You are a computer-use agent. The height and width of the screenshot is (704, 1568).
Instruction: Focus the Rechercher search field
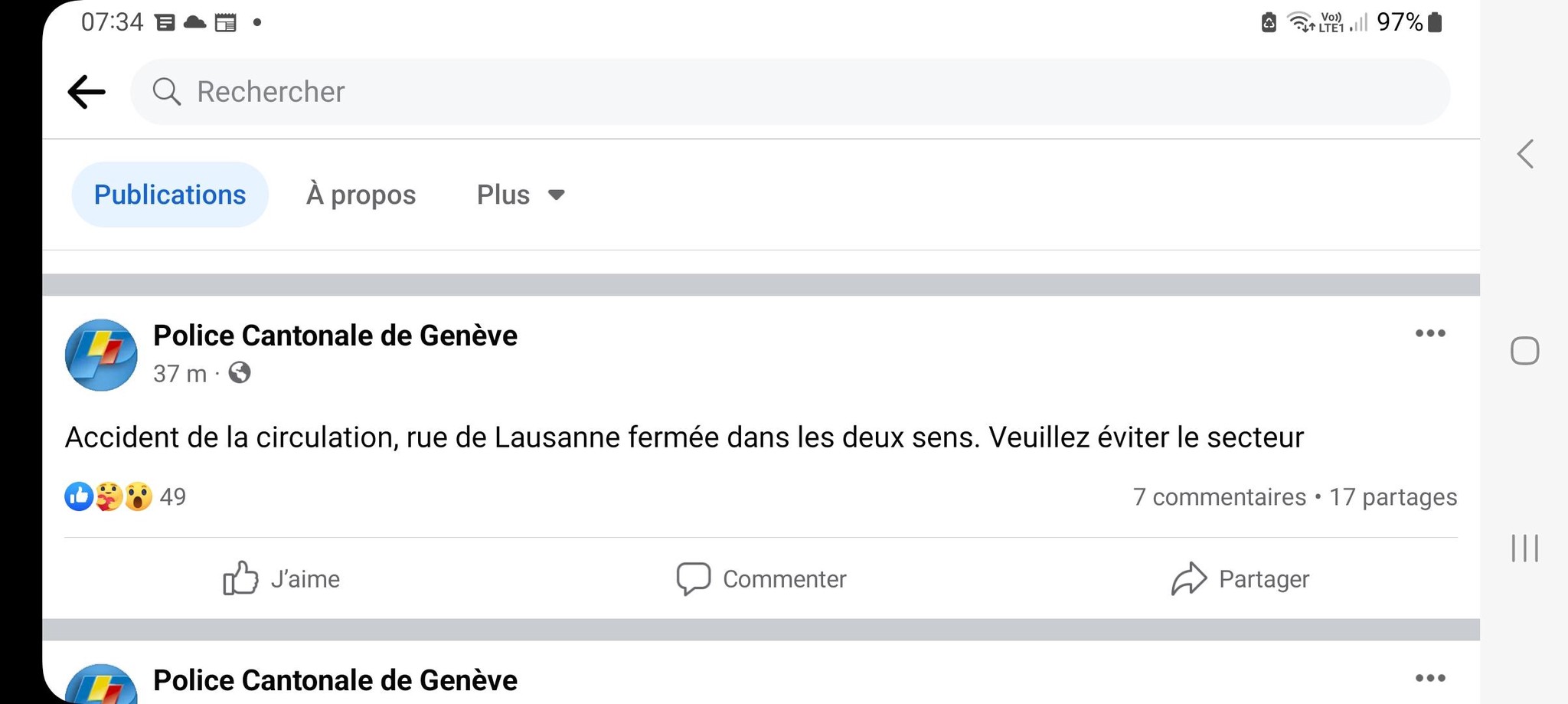[789, 92]
